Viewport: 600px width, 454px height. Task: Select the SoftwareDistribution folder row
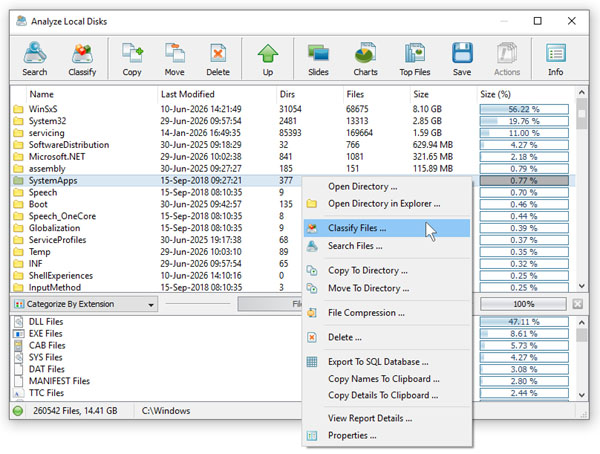tap(291, 145)
